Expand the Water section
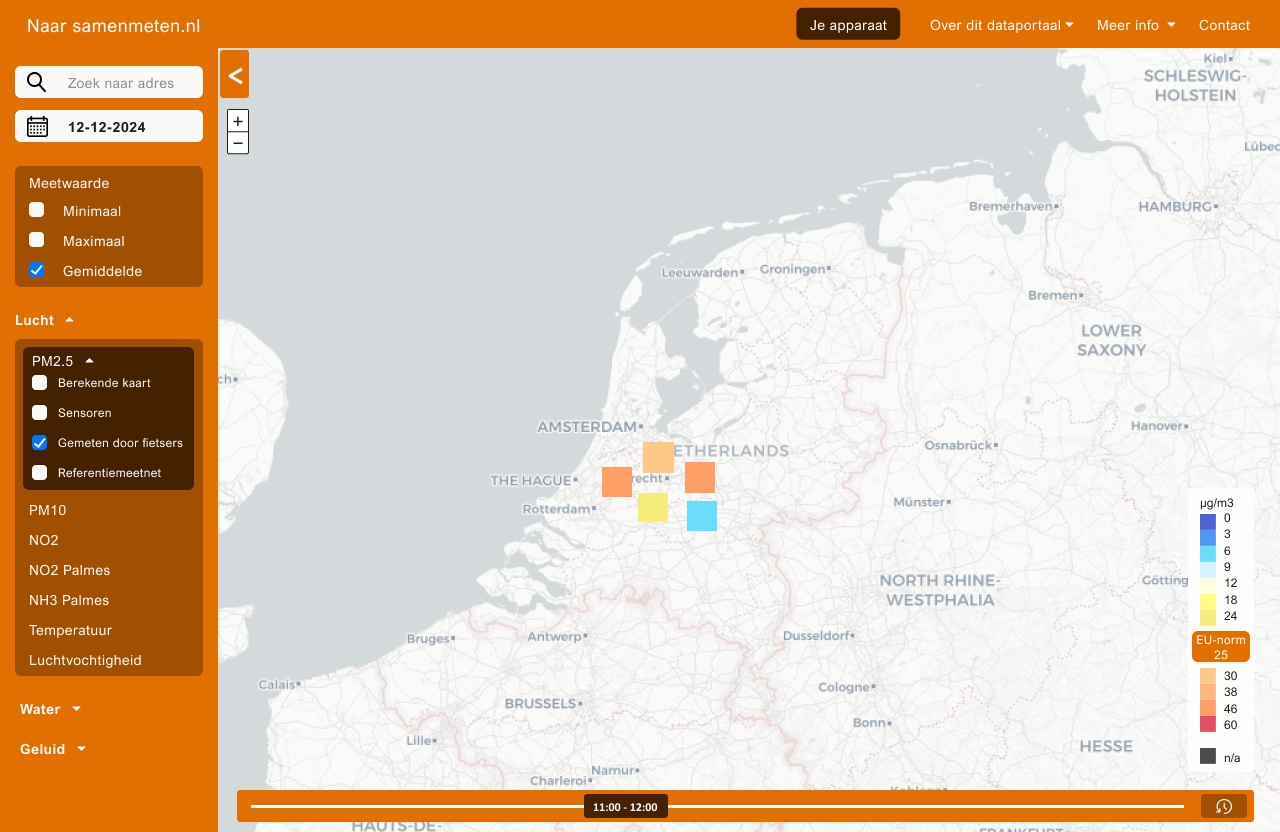 click(x=50, y=709)
